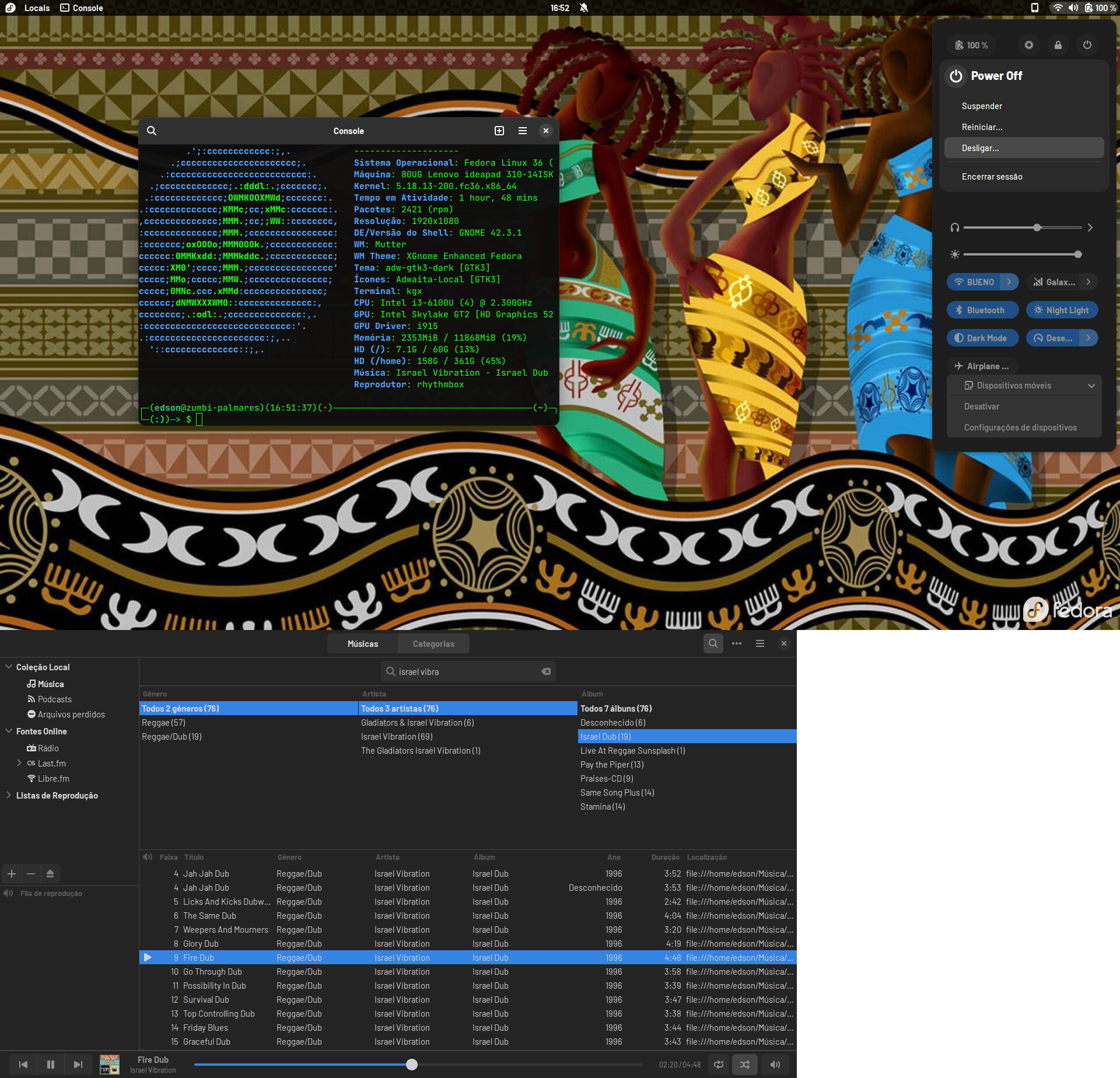
Task: Open settings gear in quick settings panel
Action: click(1029, 45)
